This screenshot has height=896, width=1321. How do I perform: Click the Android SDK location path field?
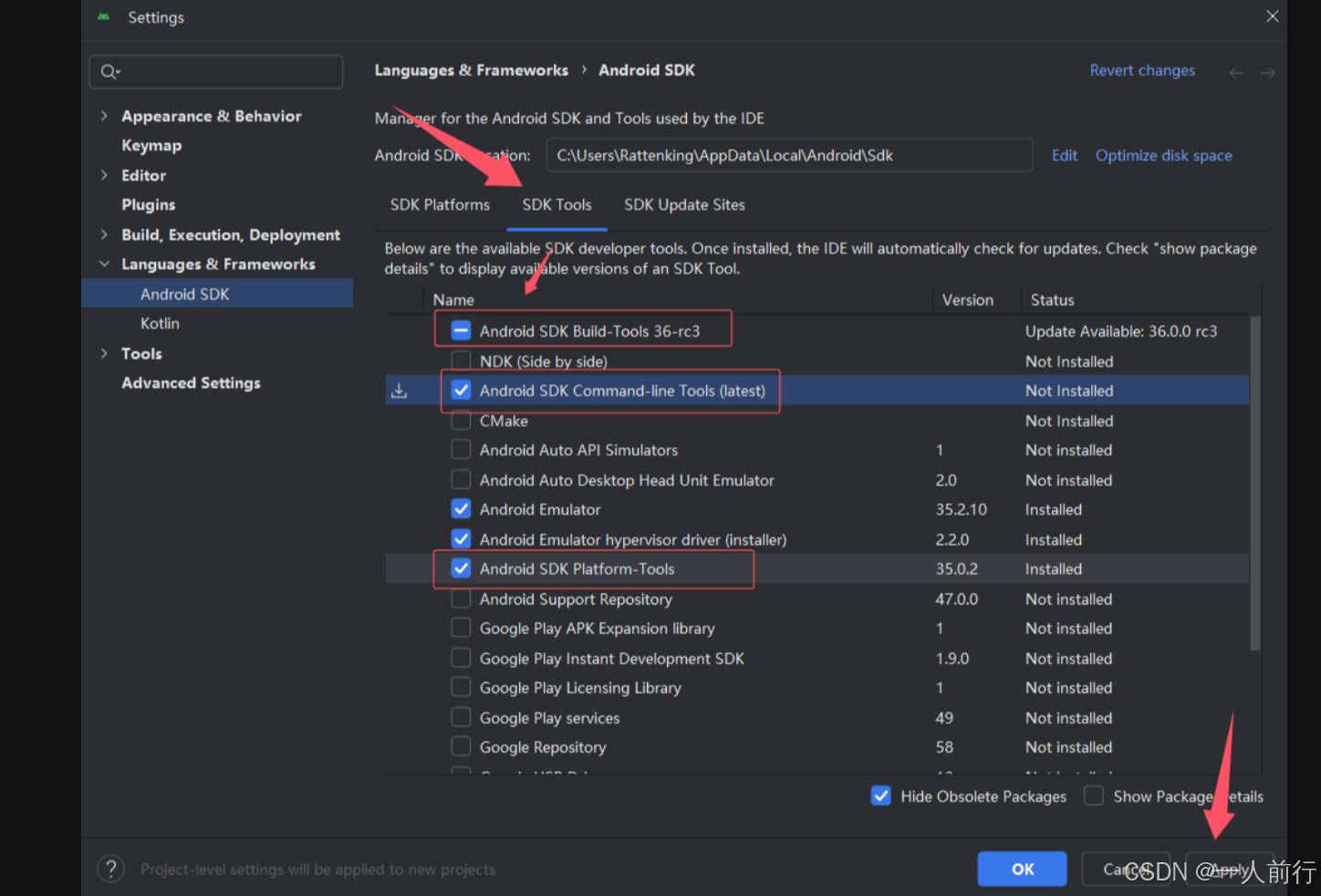coord(789,155)
